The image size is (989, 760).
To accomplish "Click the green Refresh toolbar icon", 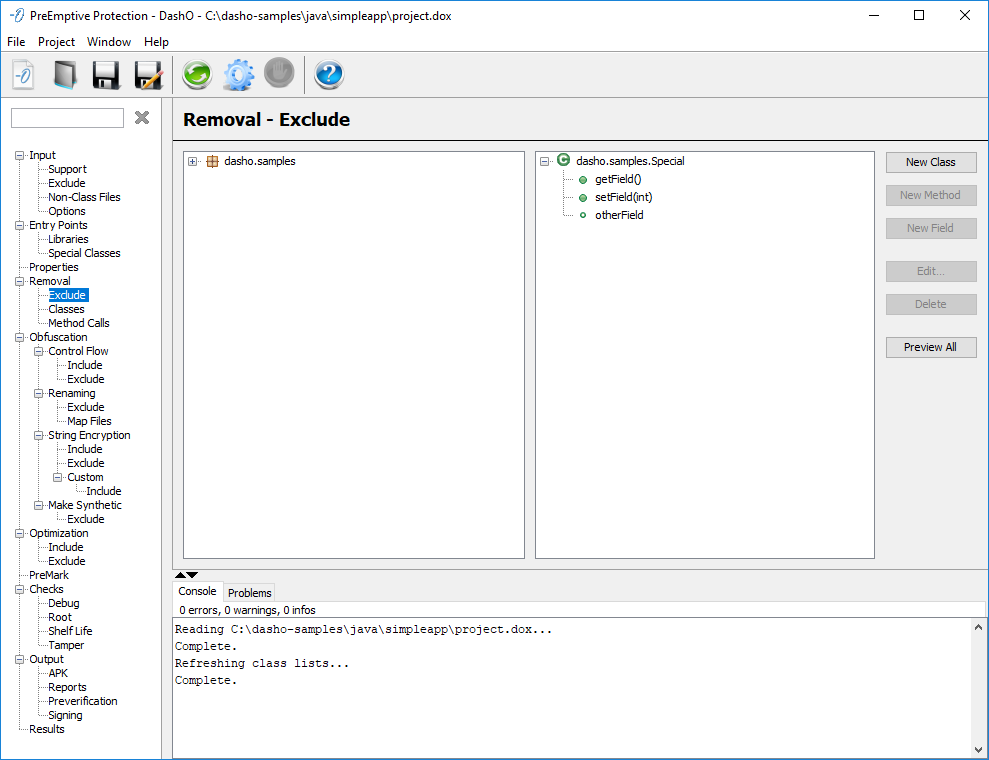I will [197, 75].
